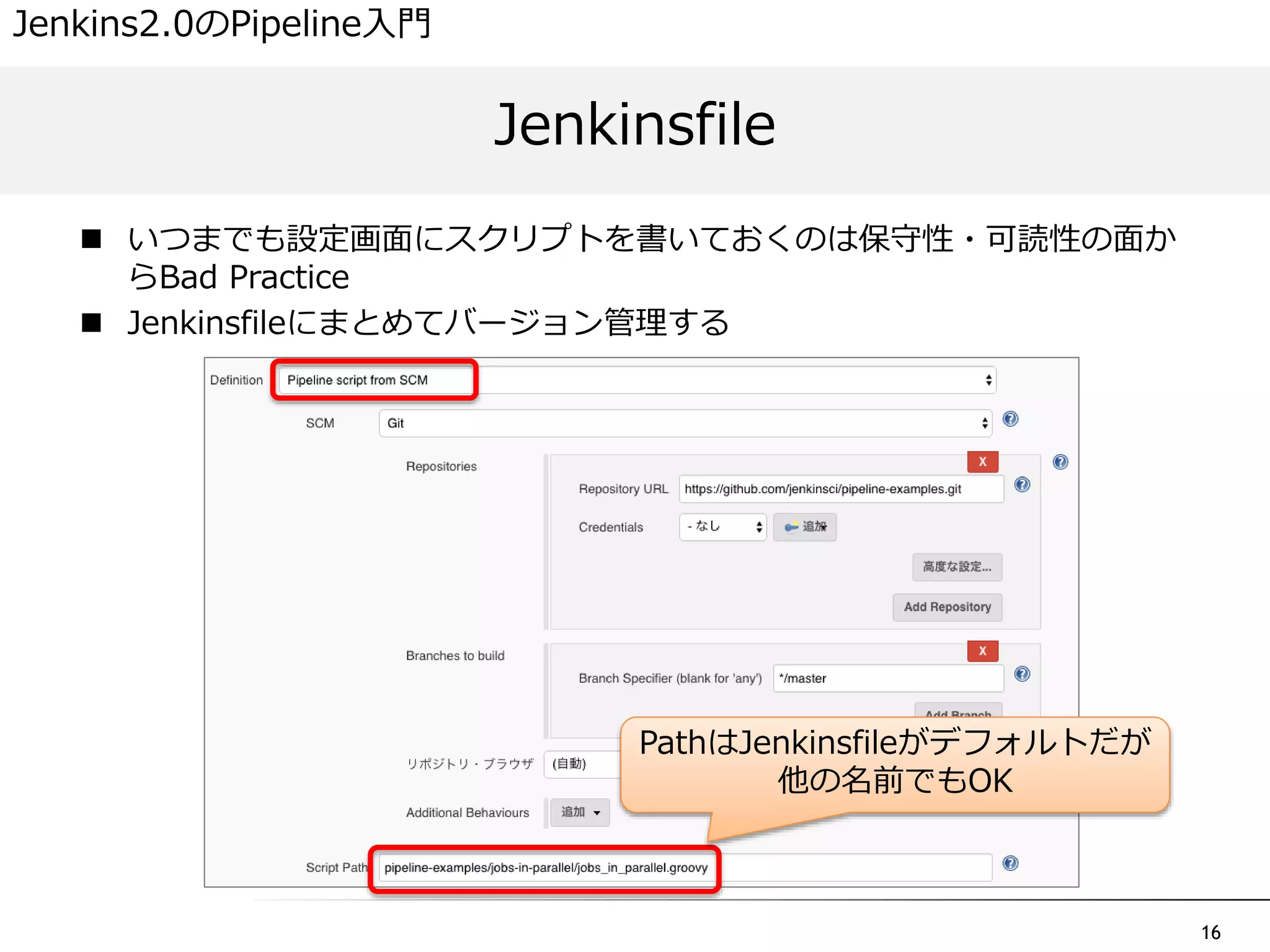This screenshot has height=952, width=1270.
Task: Click the Additional Behaviours label
Action: click(x=468, y=813)
